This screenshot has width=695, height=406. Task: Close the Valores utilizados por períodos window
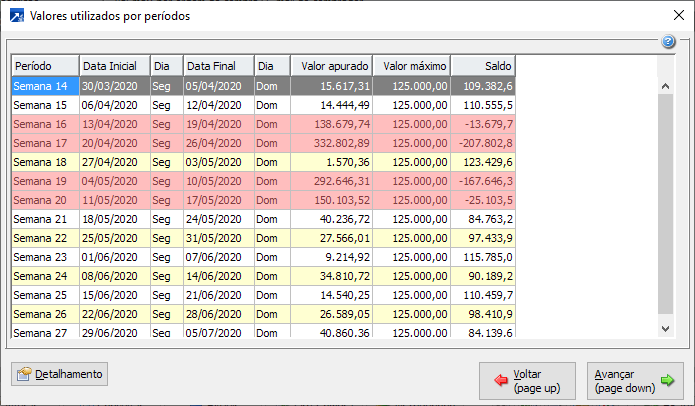679,16
